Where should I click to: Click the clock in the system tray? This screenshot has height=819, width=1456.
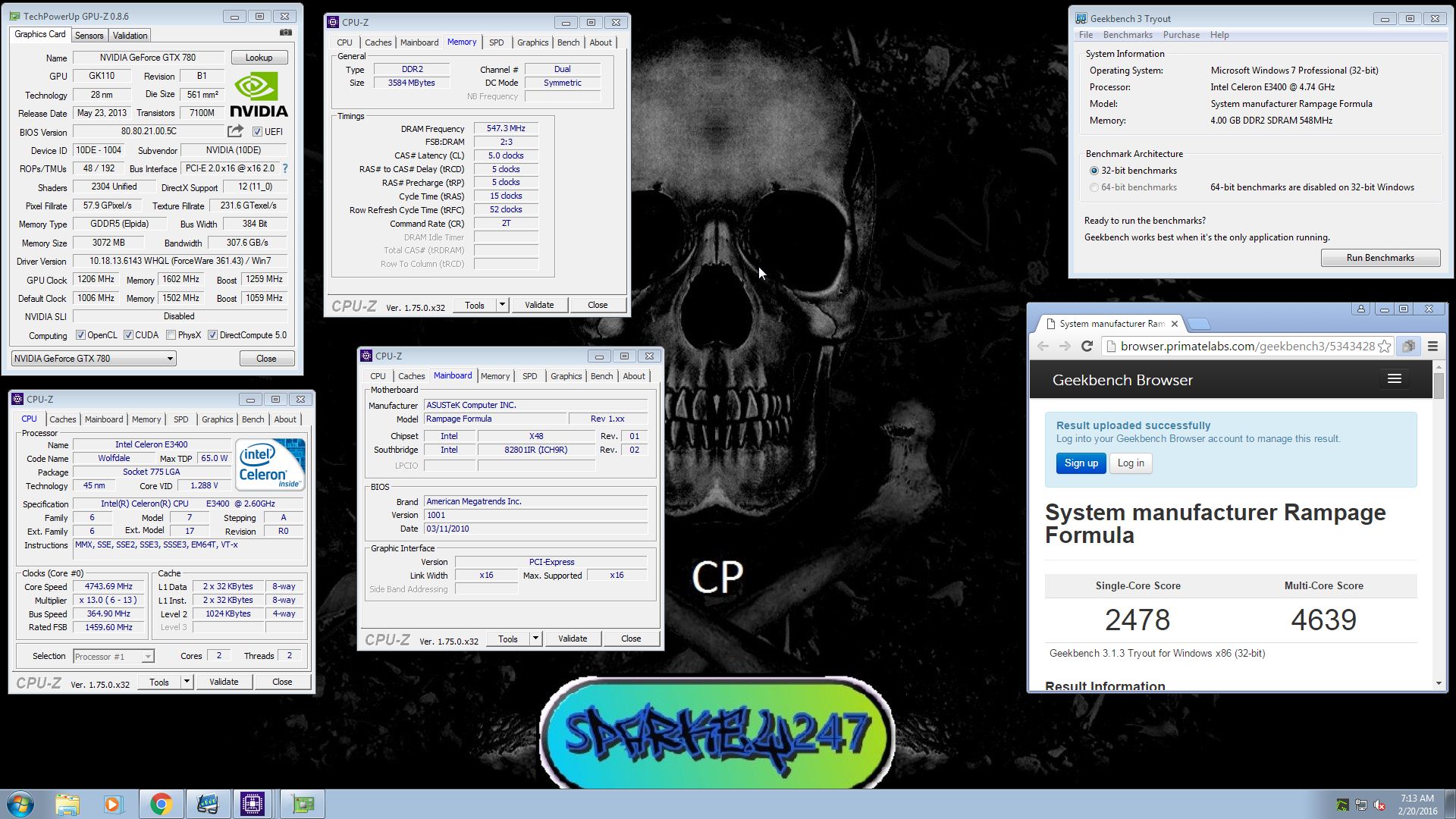point(1417,804)
